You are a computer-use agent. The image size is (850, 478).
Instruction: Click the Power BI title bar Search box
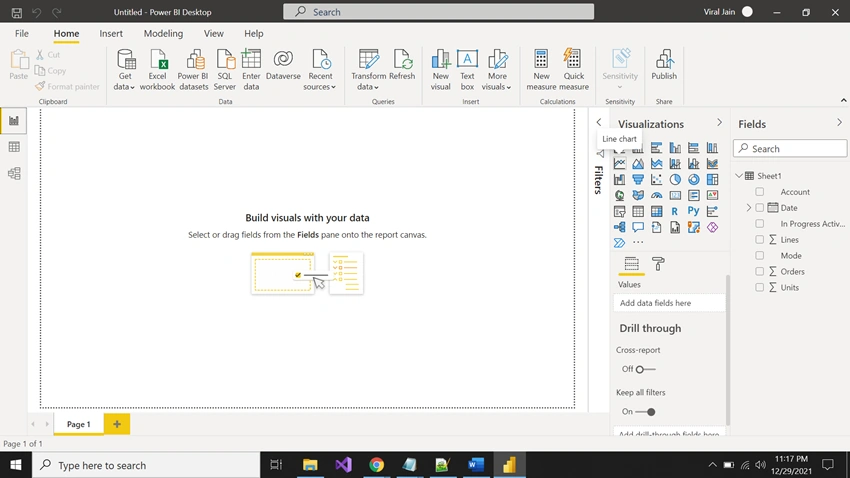(x=439, y=11)
